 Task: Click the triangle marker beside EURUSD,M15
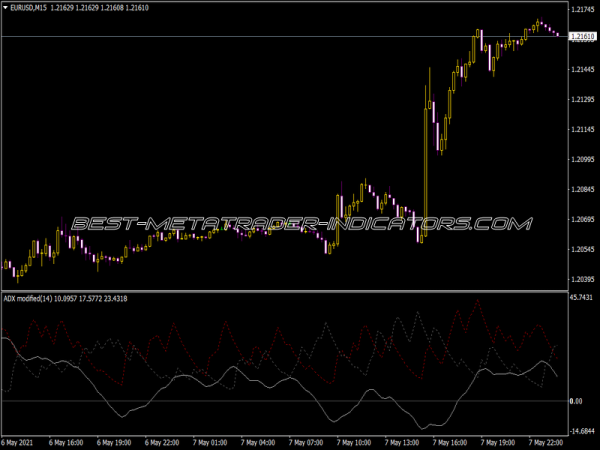pyautogui.click(x=7, y=10)
